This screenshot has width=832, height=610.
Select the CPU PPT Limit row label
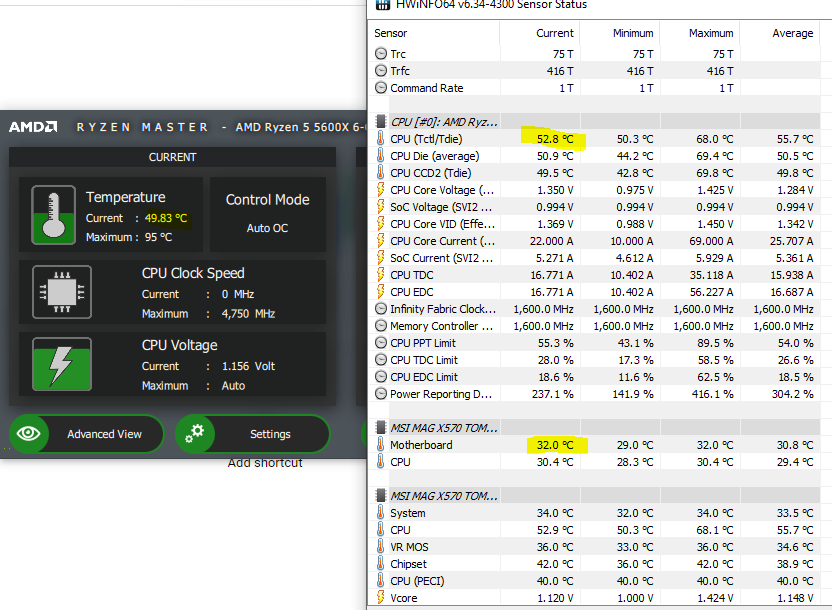[x=423, y=343]
